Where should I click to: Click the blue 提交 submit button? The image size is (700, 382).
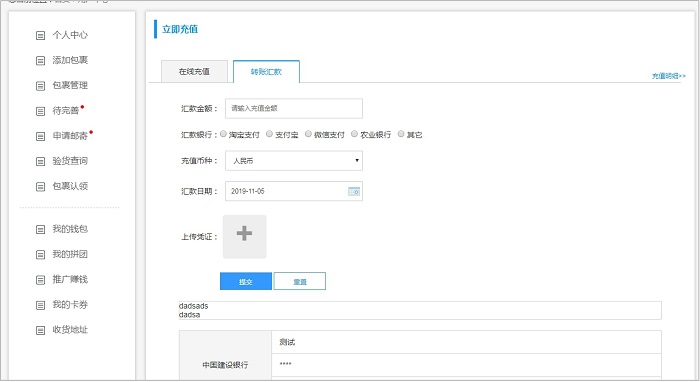click(246, 281)
